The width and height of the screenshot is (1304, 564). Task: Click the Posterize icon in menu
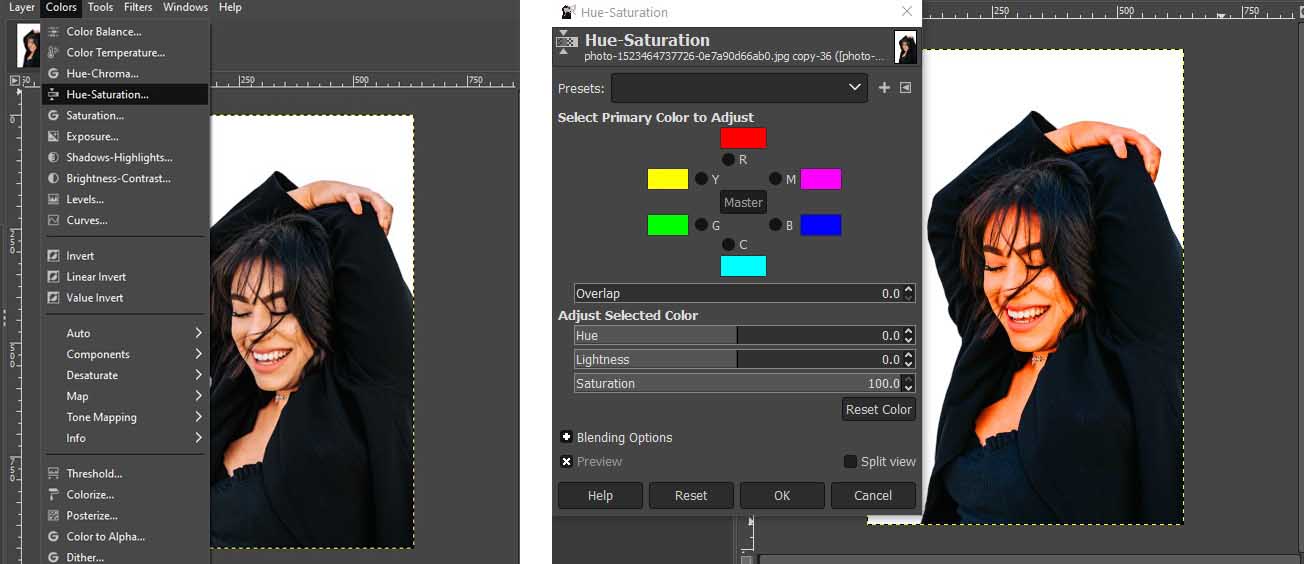click(x=54, y=516)
